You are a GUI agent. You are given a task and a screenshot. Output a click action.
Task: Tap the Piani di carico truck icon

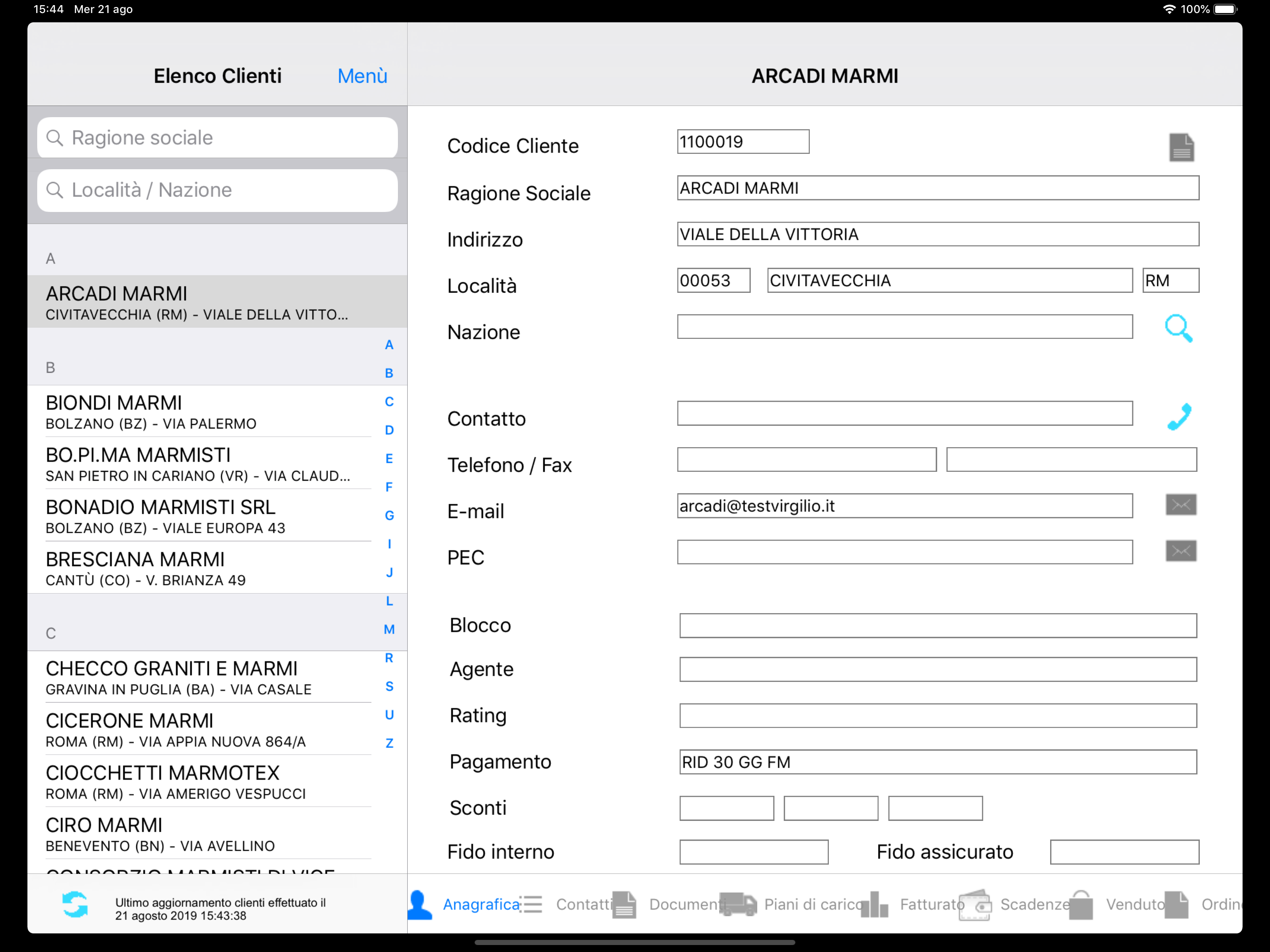coord(737,904)
